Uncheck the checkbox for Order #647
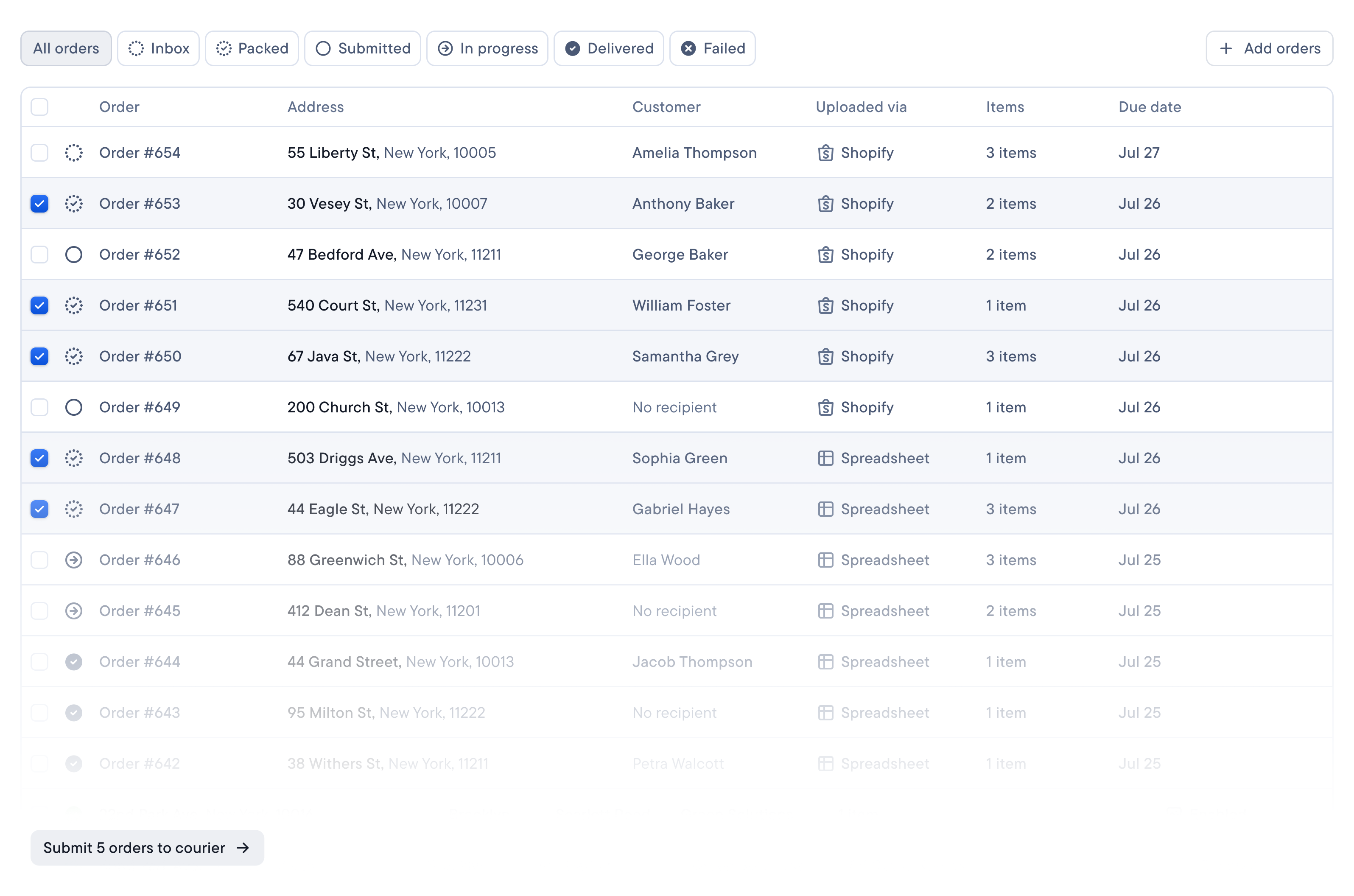 point(39,509)
